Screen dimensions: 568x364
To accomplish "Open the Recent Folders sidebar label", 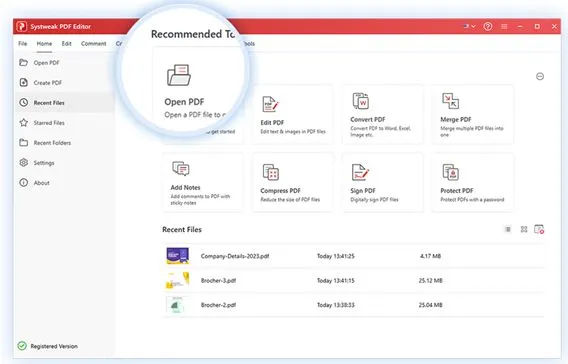I will pos(52,143).
